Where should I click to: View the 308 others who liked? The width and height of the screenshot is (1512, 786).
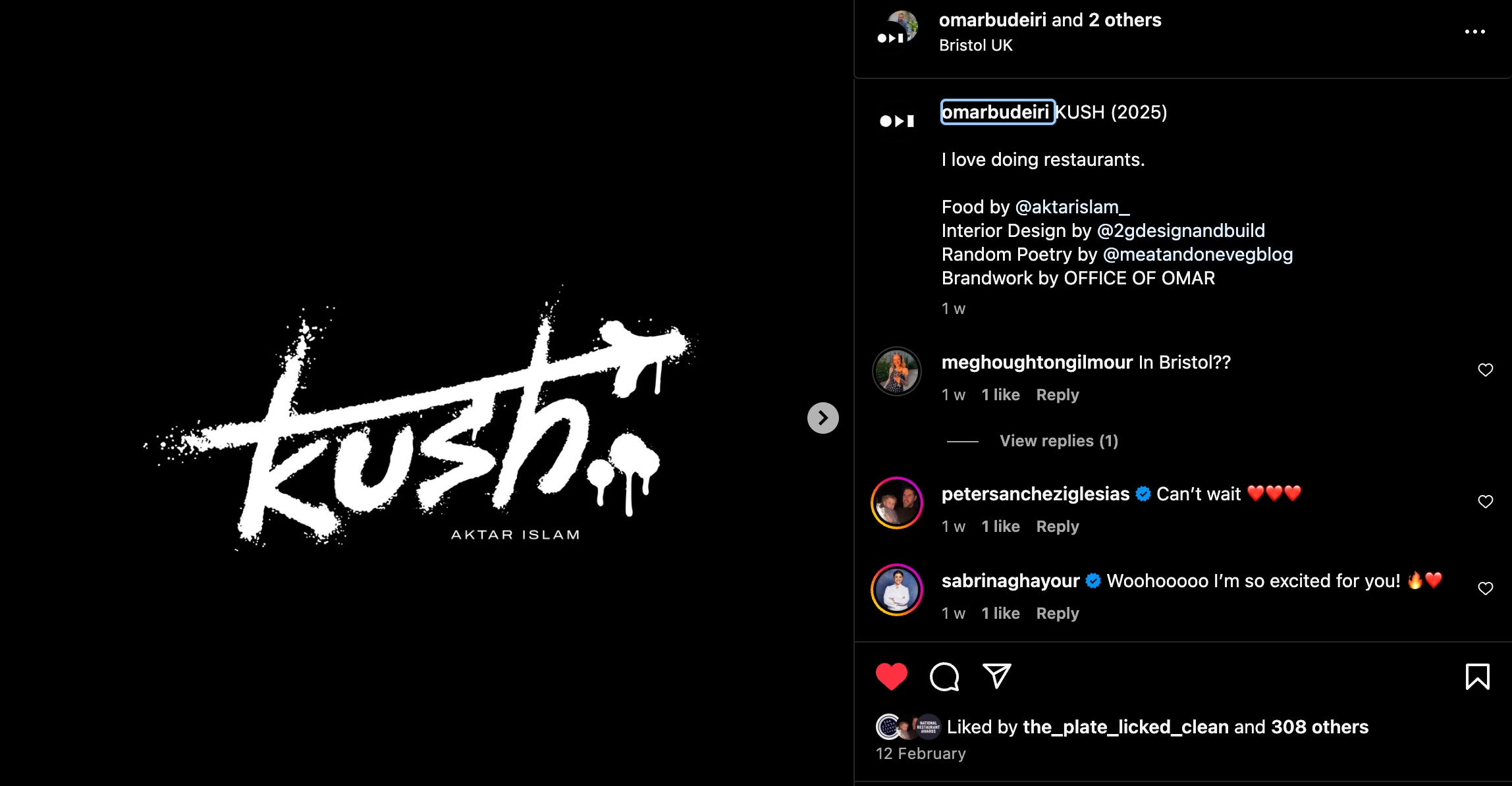coord(1320,727)
